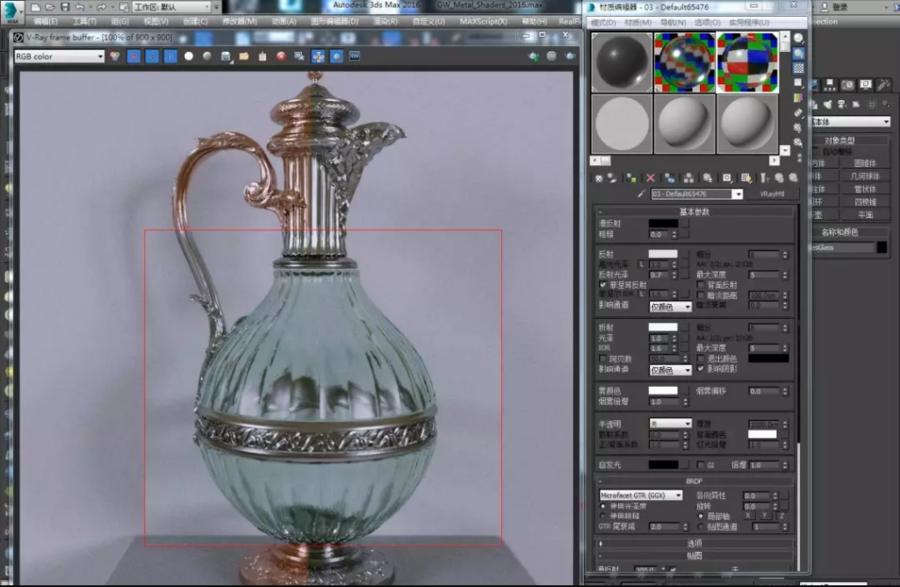The image size is (900, 587).
Task: Open the 修改器(M) menu
Action: [239, 21]
